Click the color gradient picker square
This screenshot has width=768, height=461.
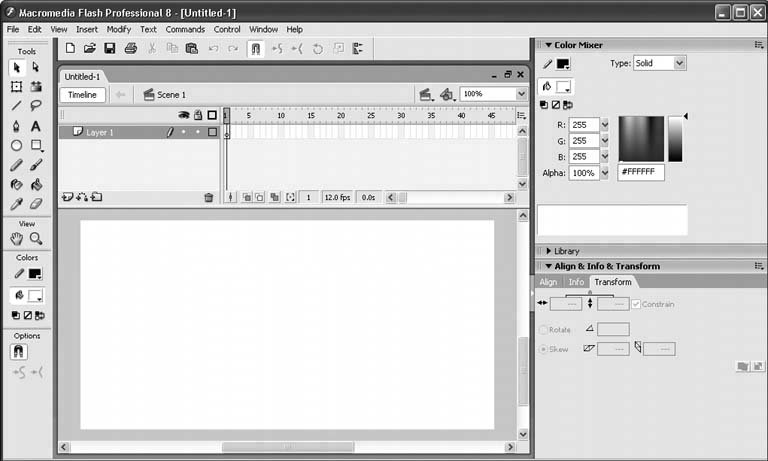click(x=641, y=139)
